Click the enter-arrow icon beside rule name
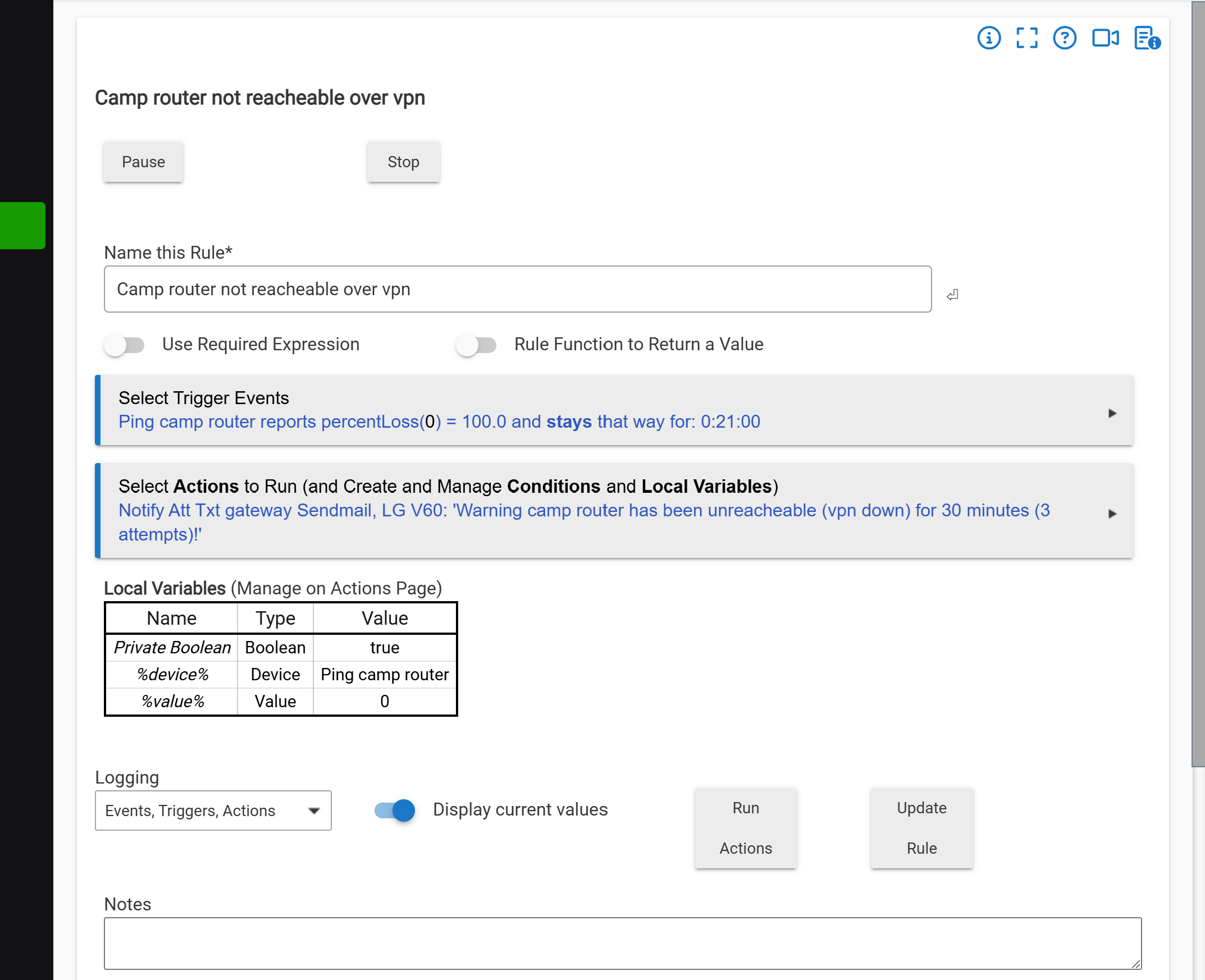Viewport: 1205px width, 980px height. [952, 295]
